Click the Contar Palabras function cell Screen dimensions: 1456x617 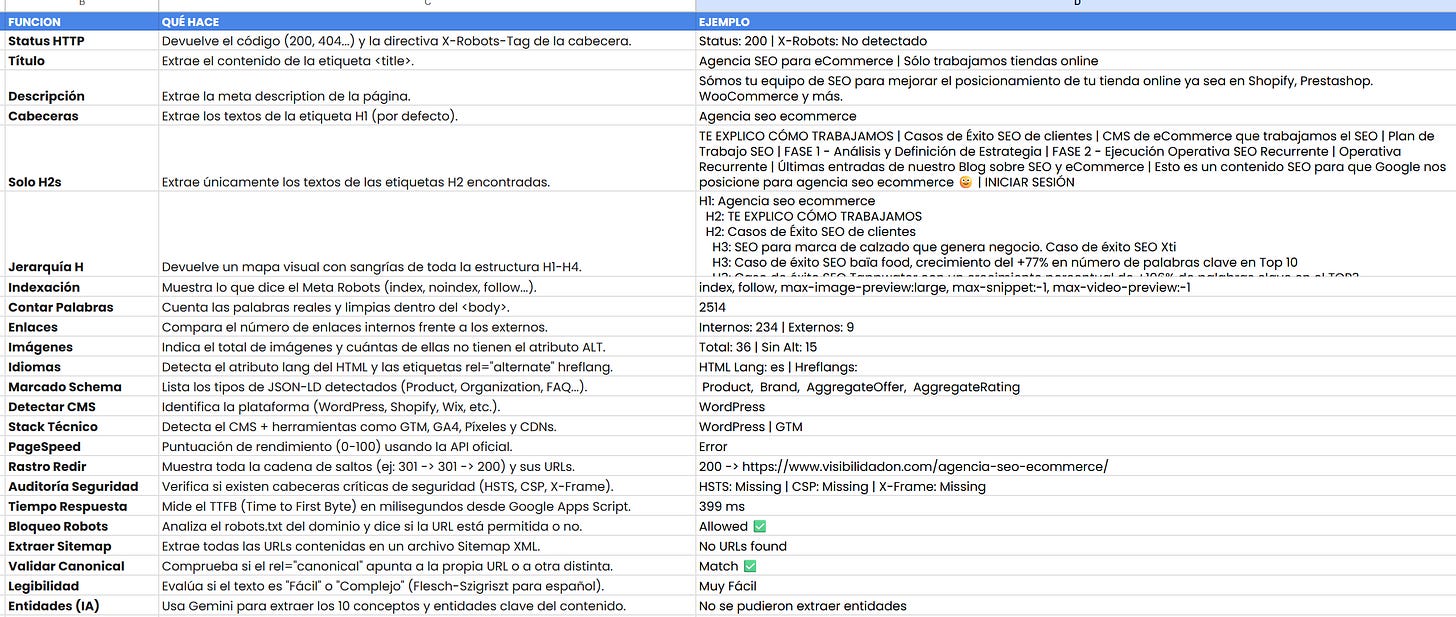pos(80,307)
